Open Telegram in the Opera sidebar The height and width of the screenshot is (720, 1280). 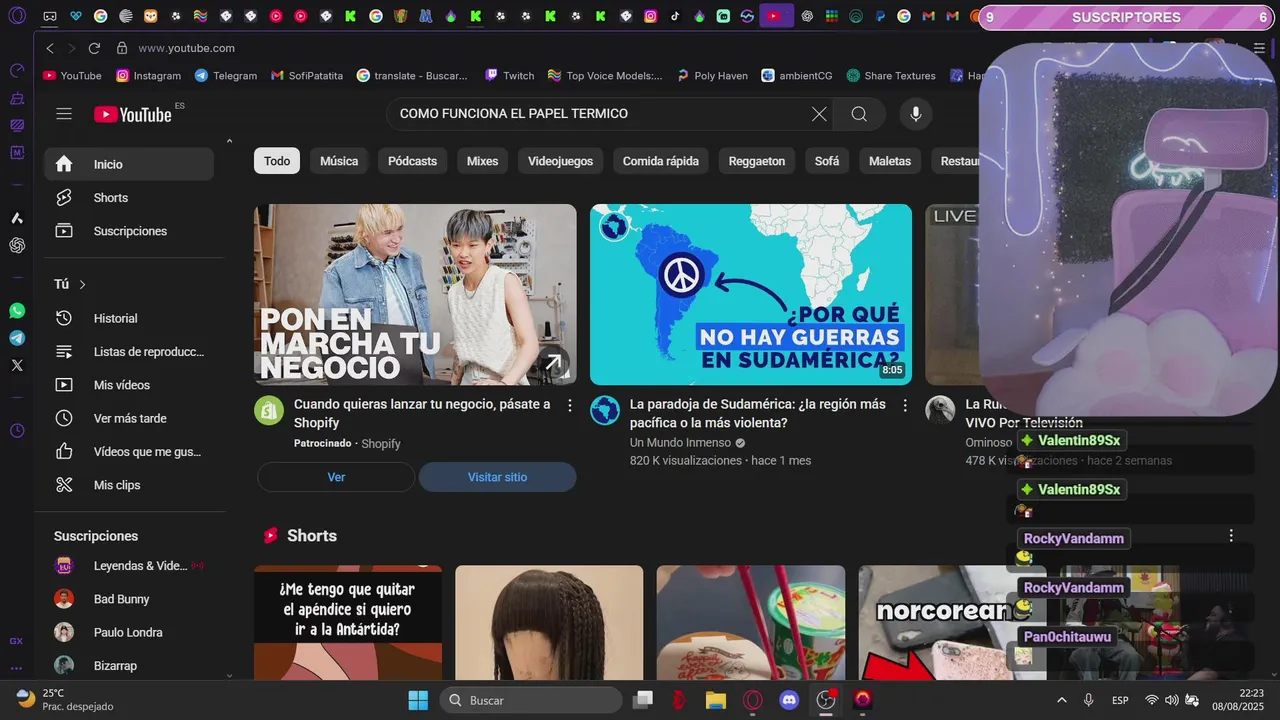[17, 338]
